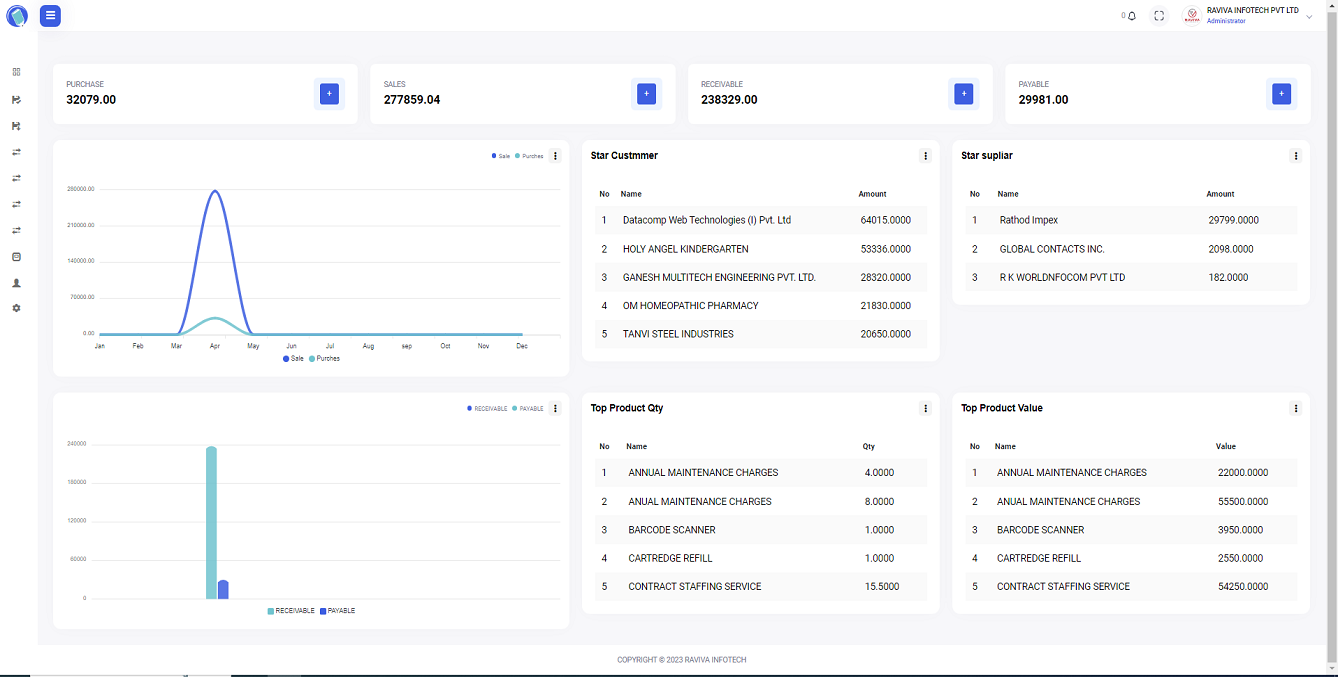Open the Top Product Qty kebab menu
The image size is (1338, 677).
click(926, 408)
